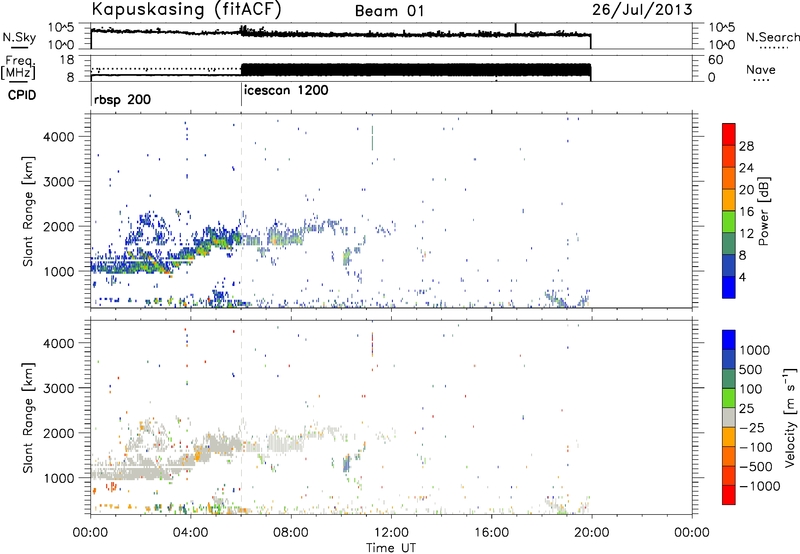Click the "Nave" legend label
This screenshot has width=800, height=554.
tap(761, 70)
